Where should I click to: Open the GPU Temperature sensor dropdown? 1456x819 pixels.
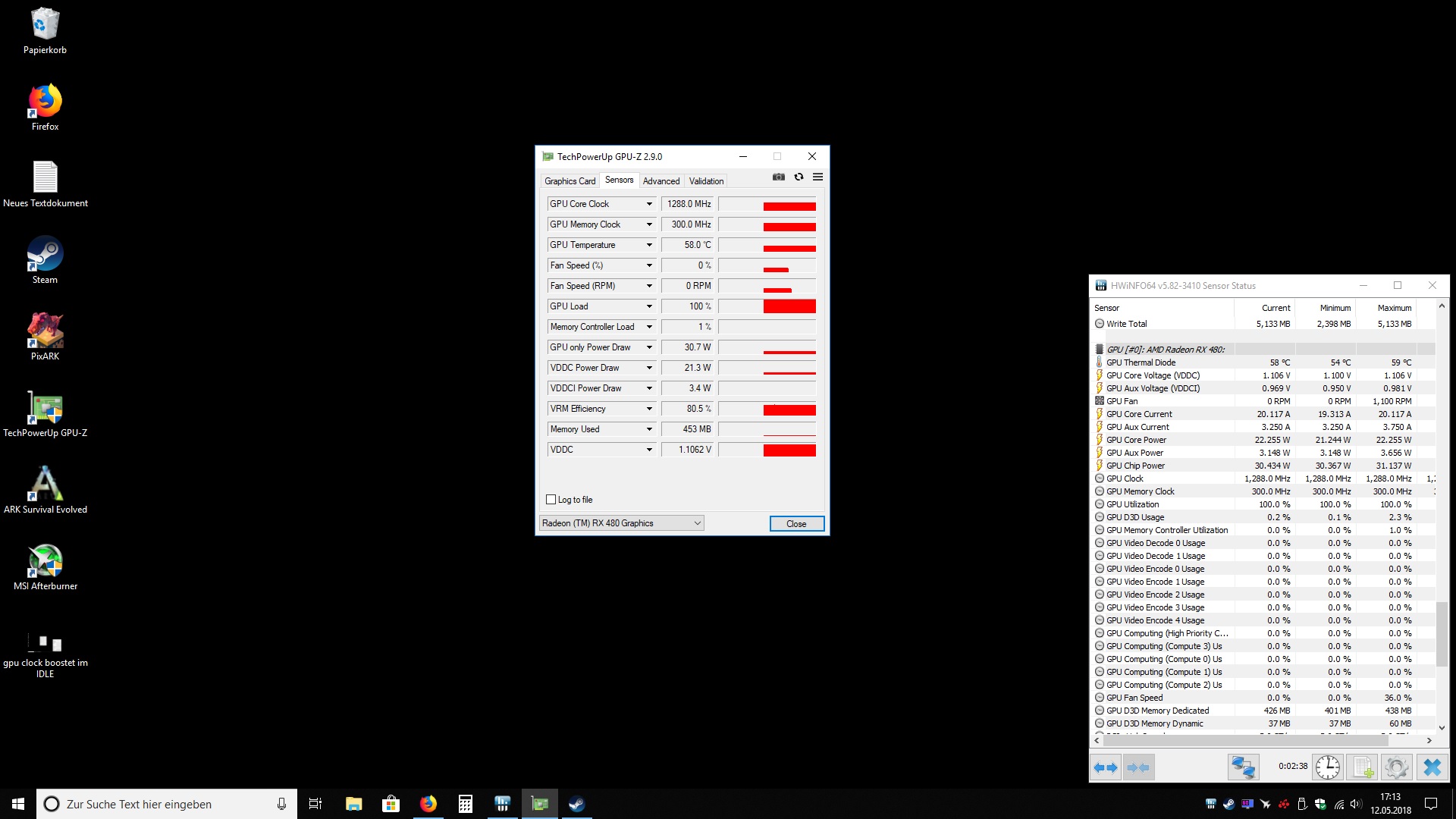pyautogui.click(x=649, y=245)
